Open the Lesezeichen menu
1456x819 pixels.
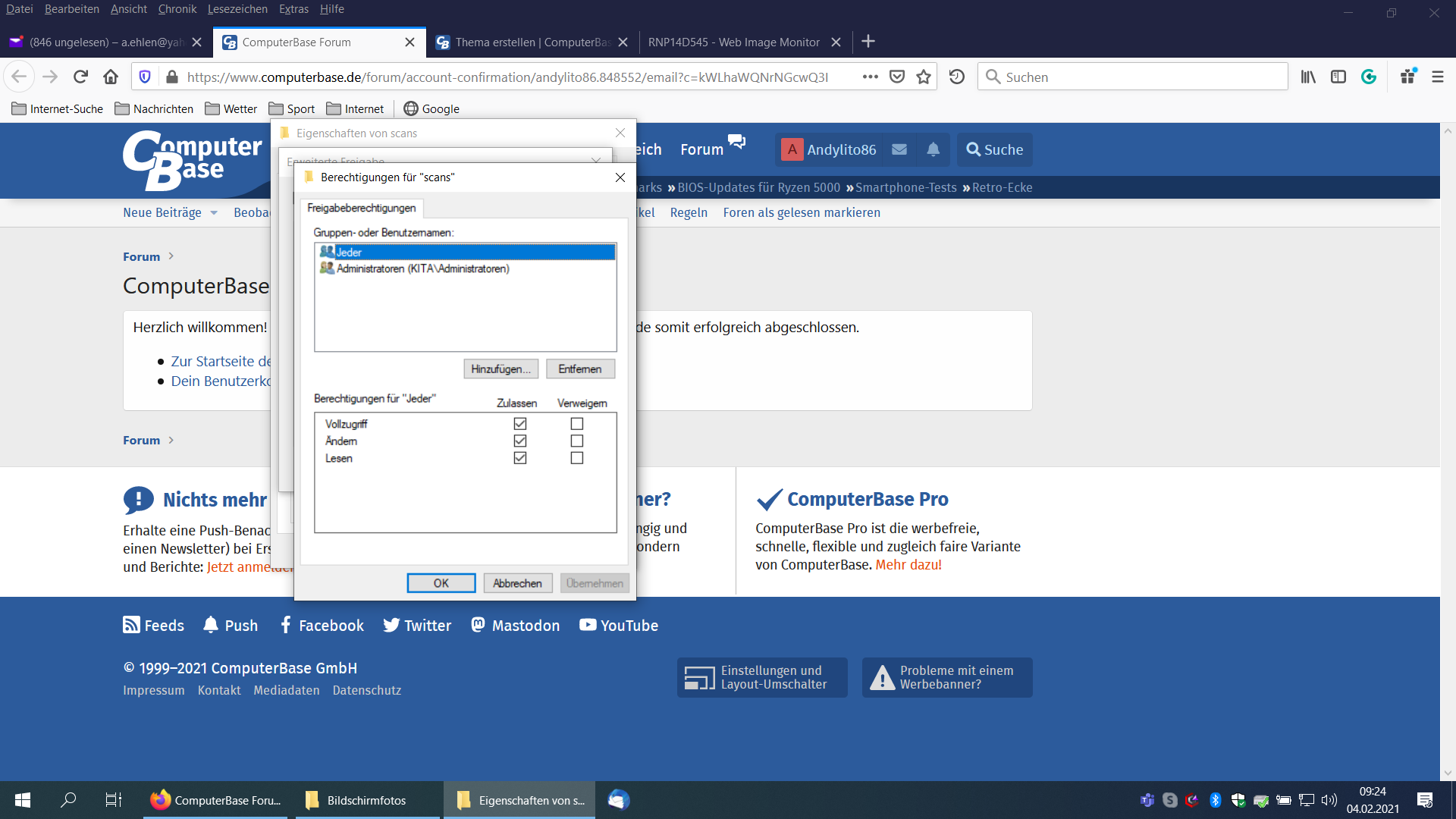pos(237,9)
